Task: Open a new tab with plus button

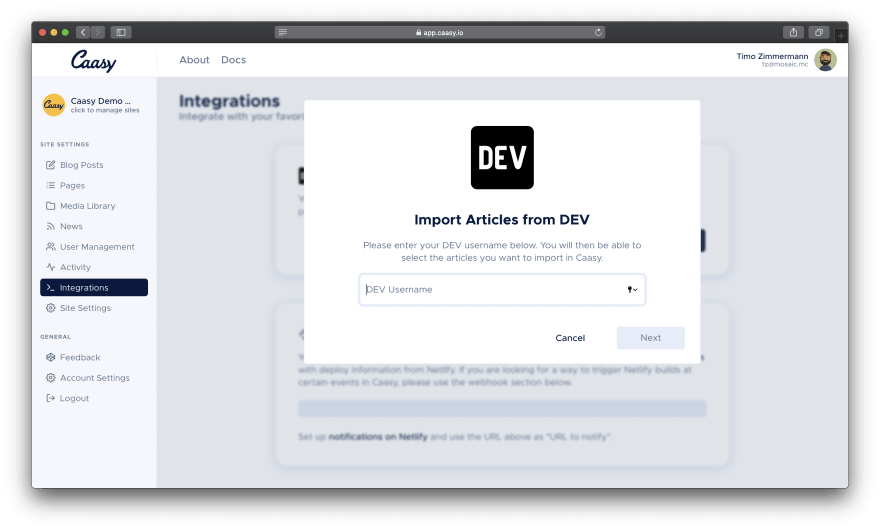Action: click(x=841, y=36)
